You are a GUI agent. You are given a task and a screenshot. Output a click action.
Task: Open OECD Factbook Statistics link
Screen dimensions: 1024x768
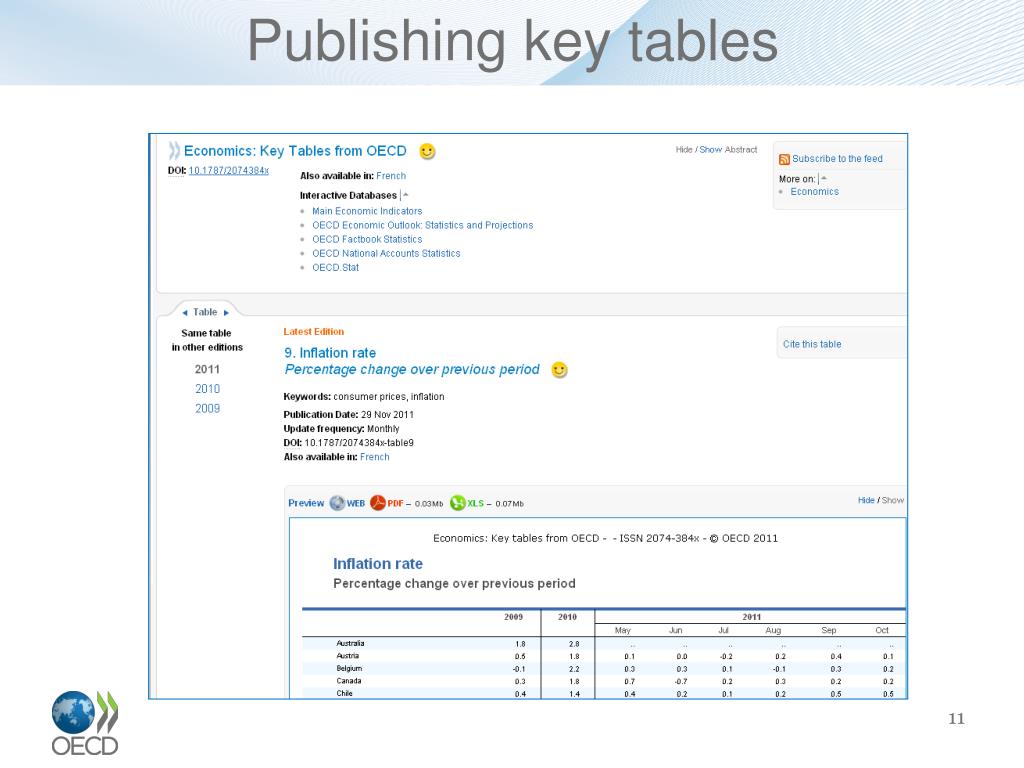coord(367,239)
